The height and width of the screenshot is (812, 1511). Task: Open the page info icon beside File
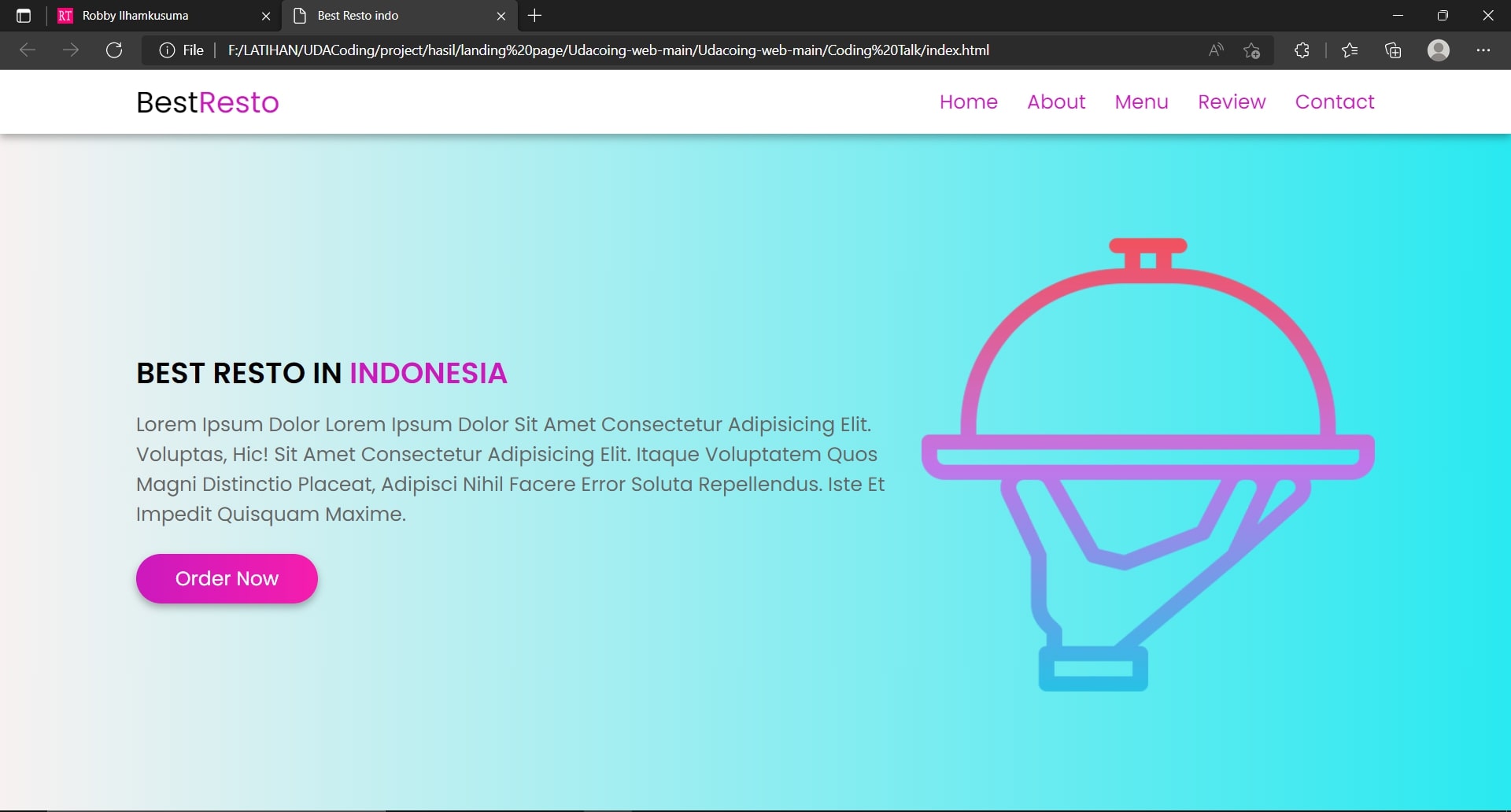tap(166, 50)
